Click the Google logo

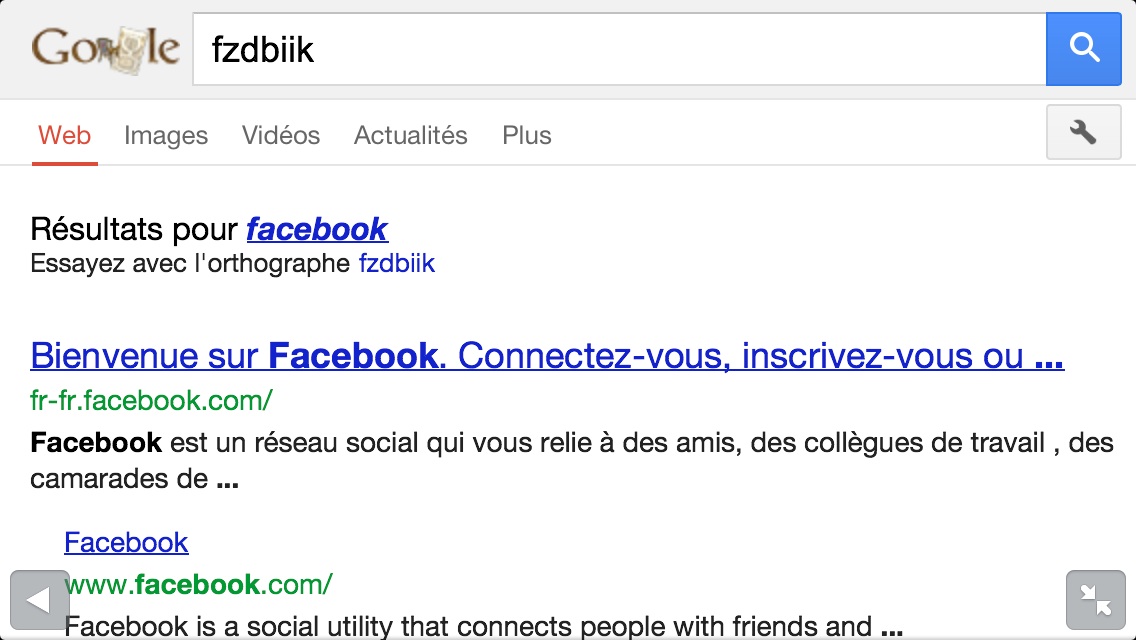105,48
